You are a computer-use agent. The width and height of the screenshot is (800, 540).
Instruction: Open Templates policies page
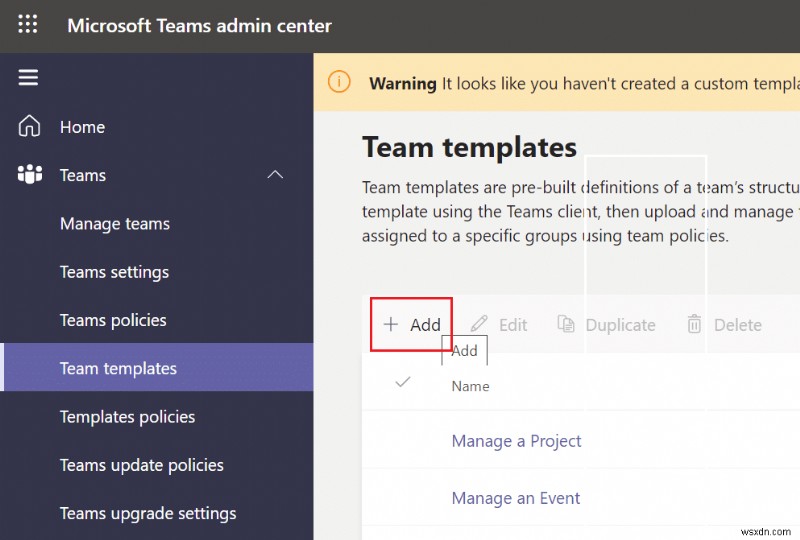127,417
